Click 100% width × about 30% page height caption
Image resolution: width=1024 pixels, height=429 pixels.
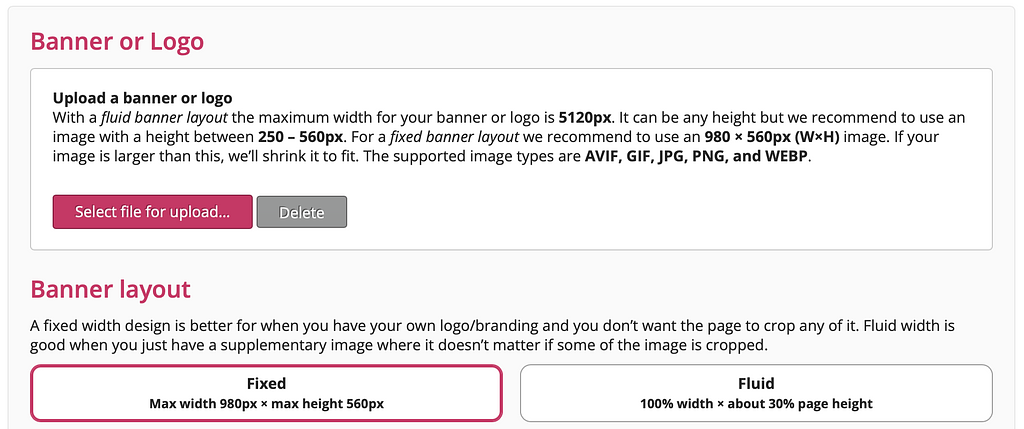pyautogui.click(x=756, y=404)
